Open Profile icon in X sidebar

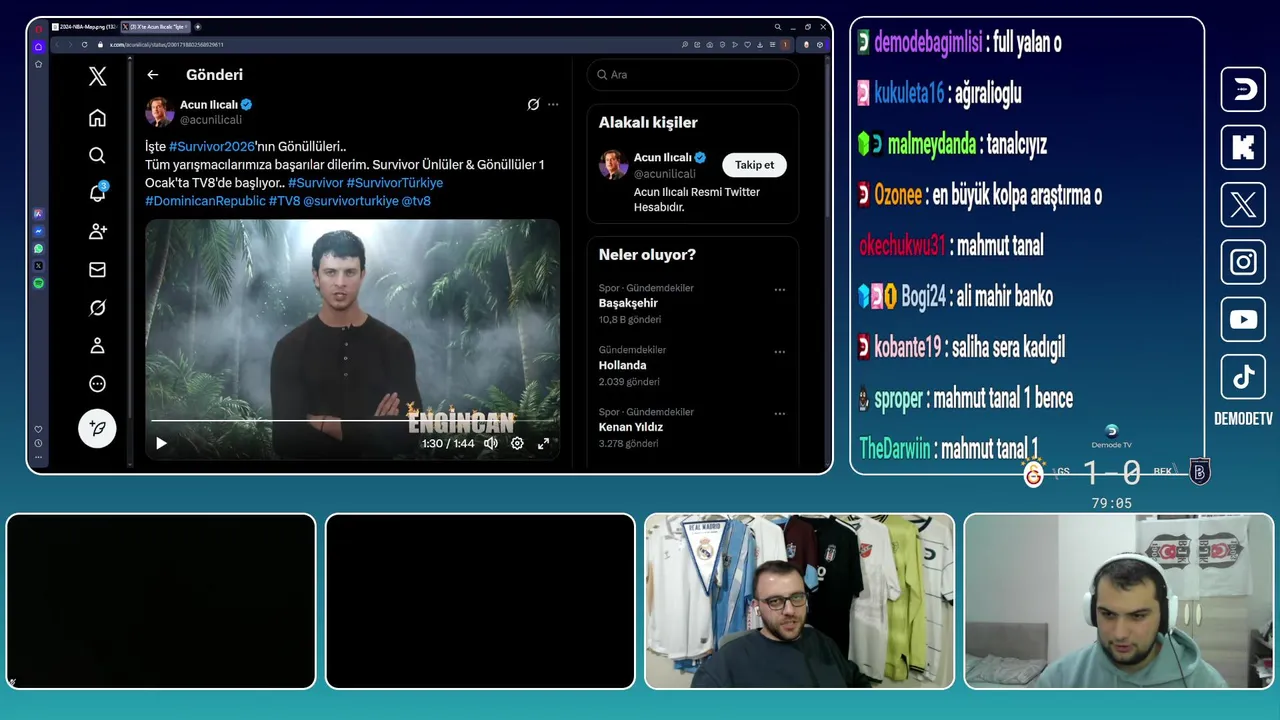pos(97,346)
